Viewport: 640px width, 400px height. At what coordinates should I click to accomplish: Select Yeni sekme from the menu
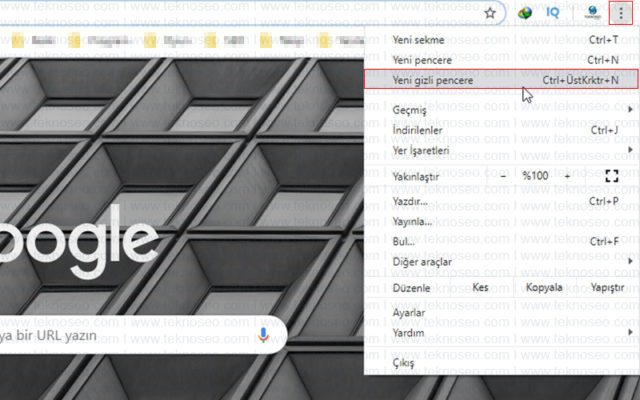[x=501, y=40]
